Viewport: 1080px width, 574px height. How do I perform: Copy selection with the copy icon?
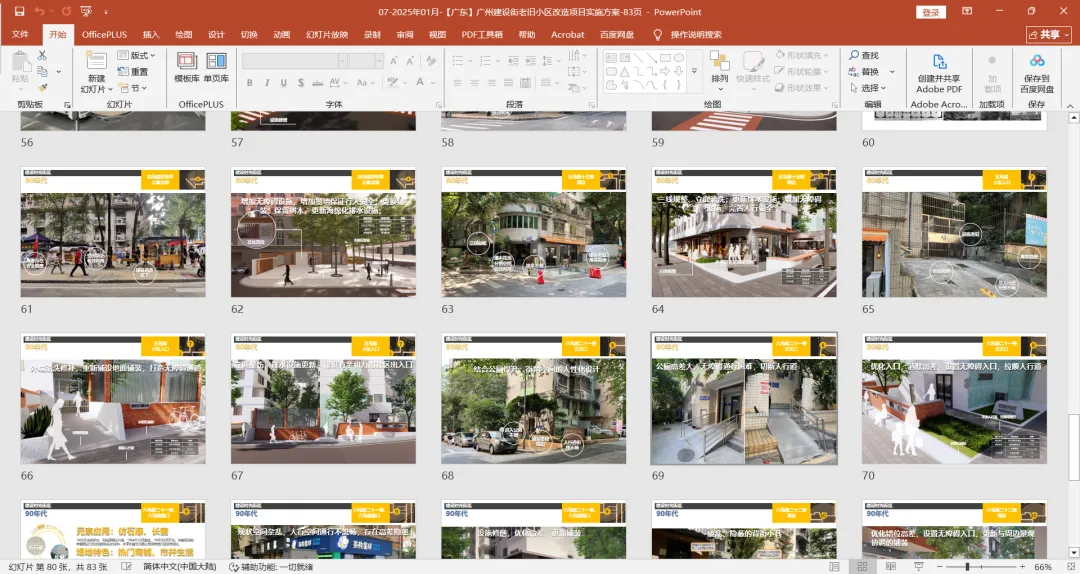click(42, 71)
